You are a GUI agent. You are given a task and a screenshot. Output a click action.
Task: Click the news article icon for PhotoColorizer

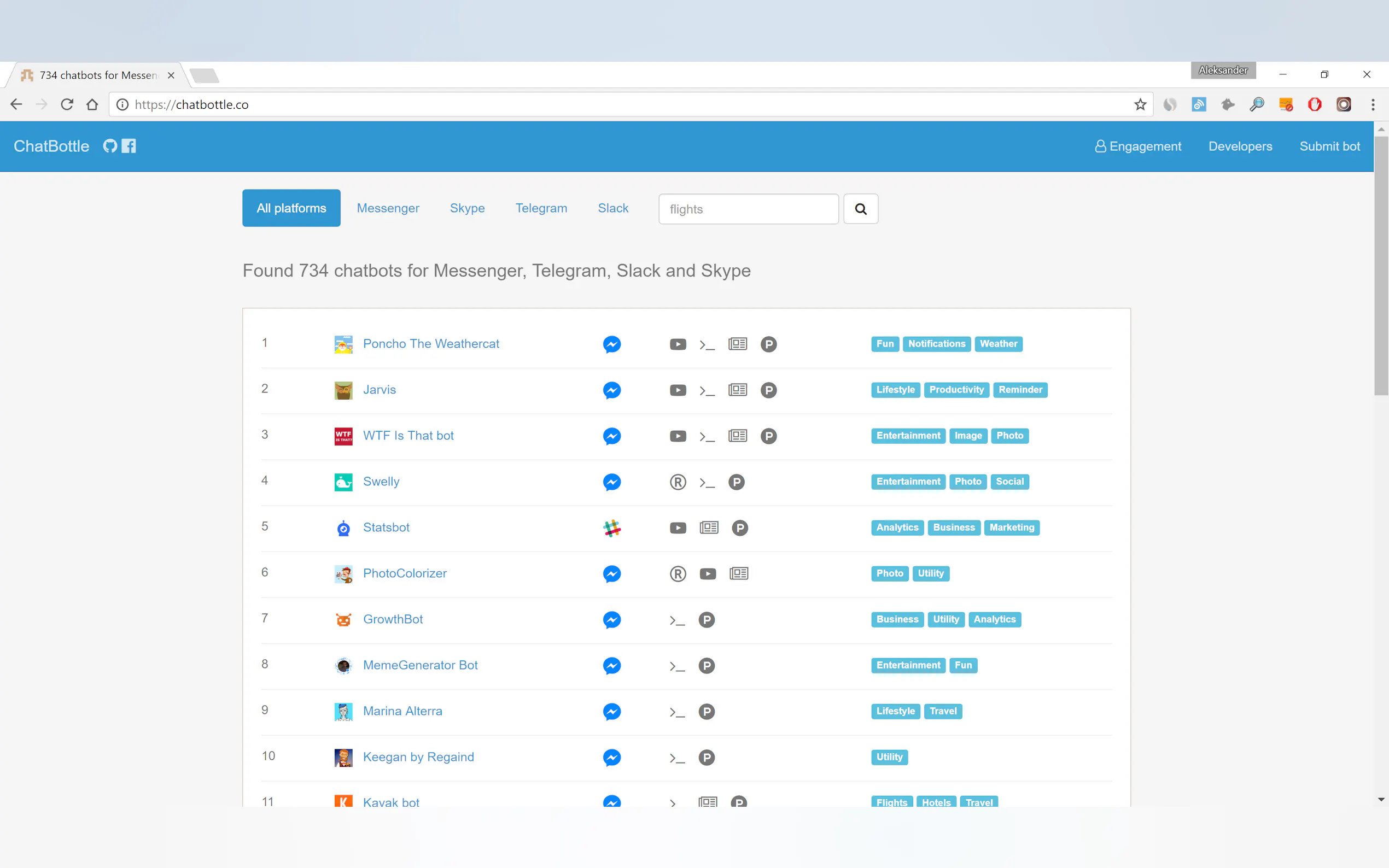tap(738, 573)
